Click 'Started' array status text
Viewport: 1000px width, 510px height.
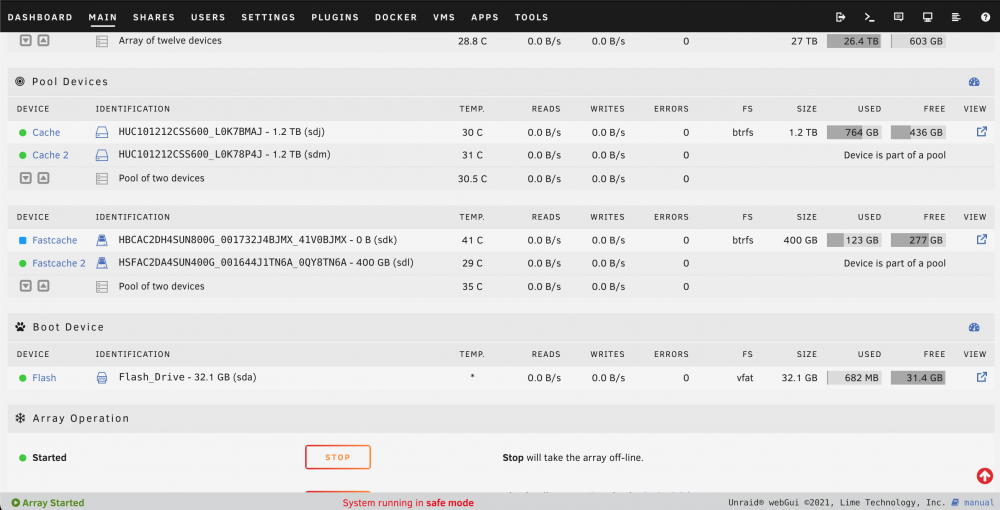49,458
